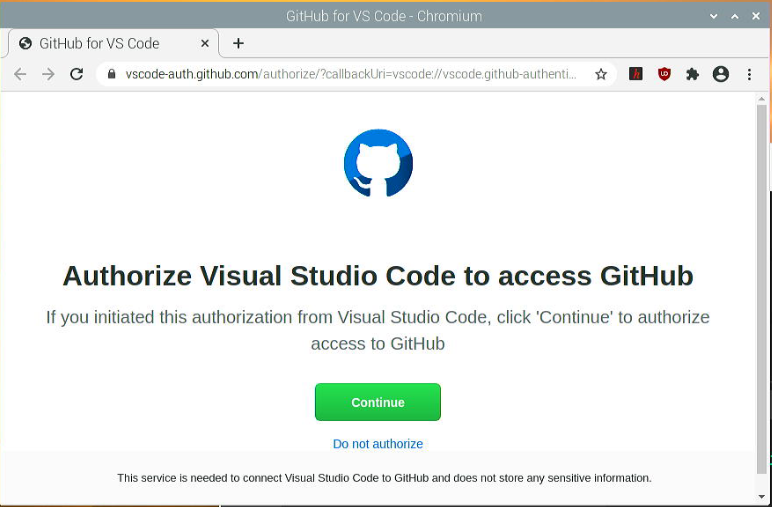772x507 pixels.
Task: Click the scrollbar up arrow
Action: click(x=762, y=98)
